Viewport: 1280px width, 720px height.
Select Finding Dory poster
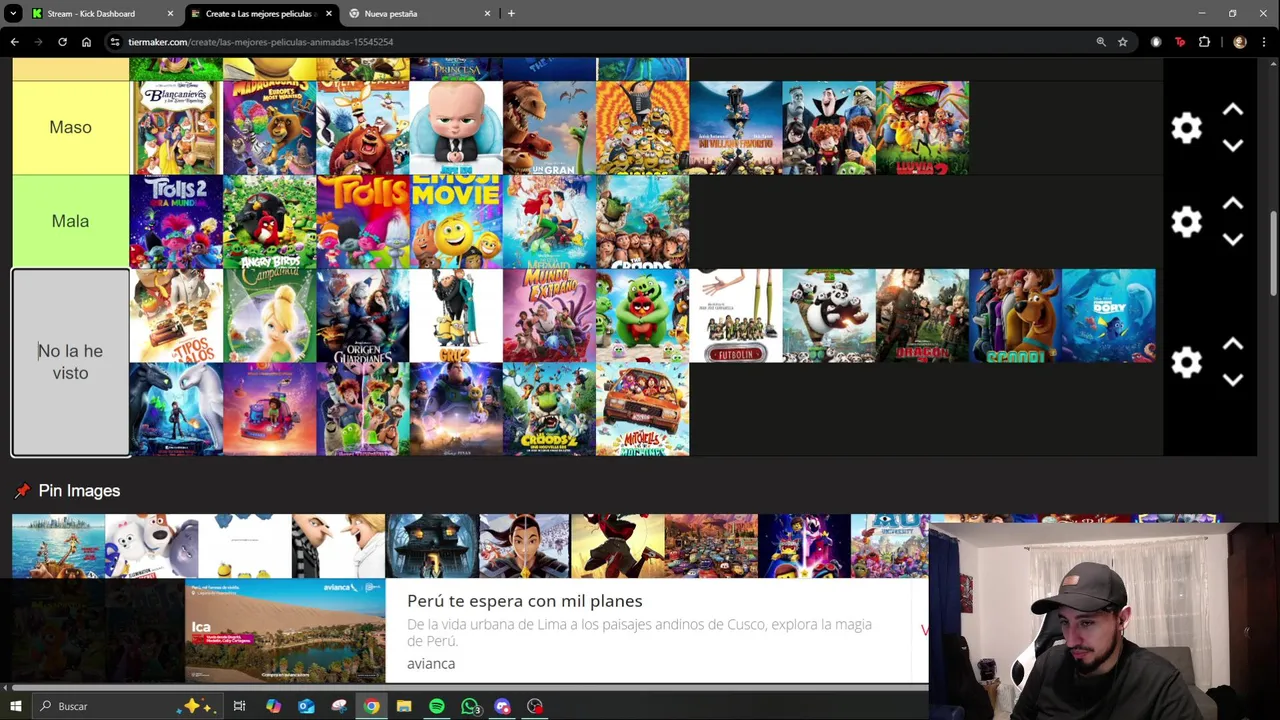pyautogui.click(x=1108, y=315)
